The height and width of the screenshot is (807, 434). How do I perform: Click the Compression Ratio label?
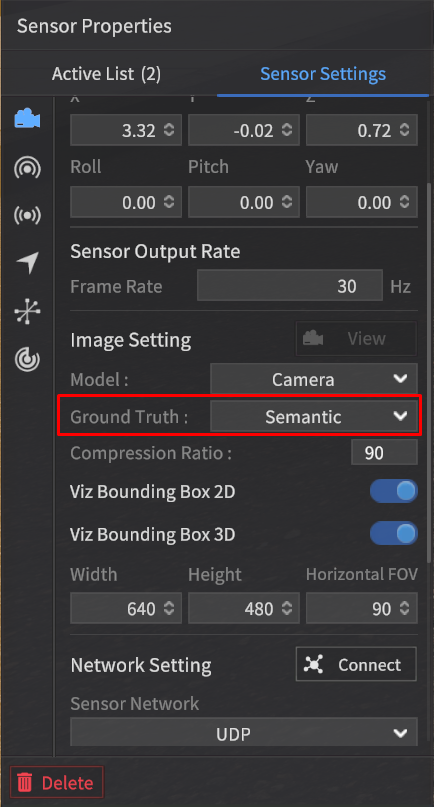pos(151,453)
